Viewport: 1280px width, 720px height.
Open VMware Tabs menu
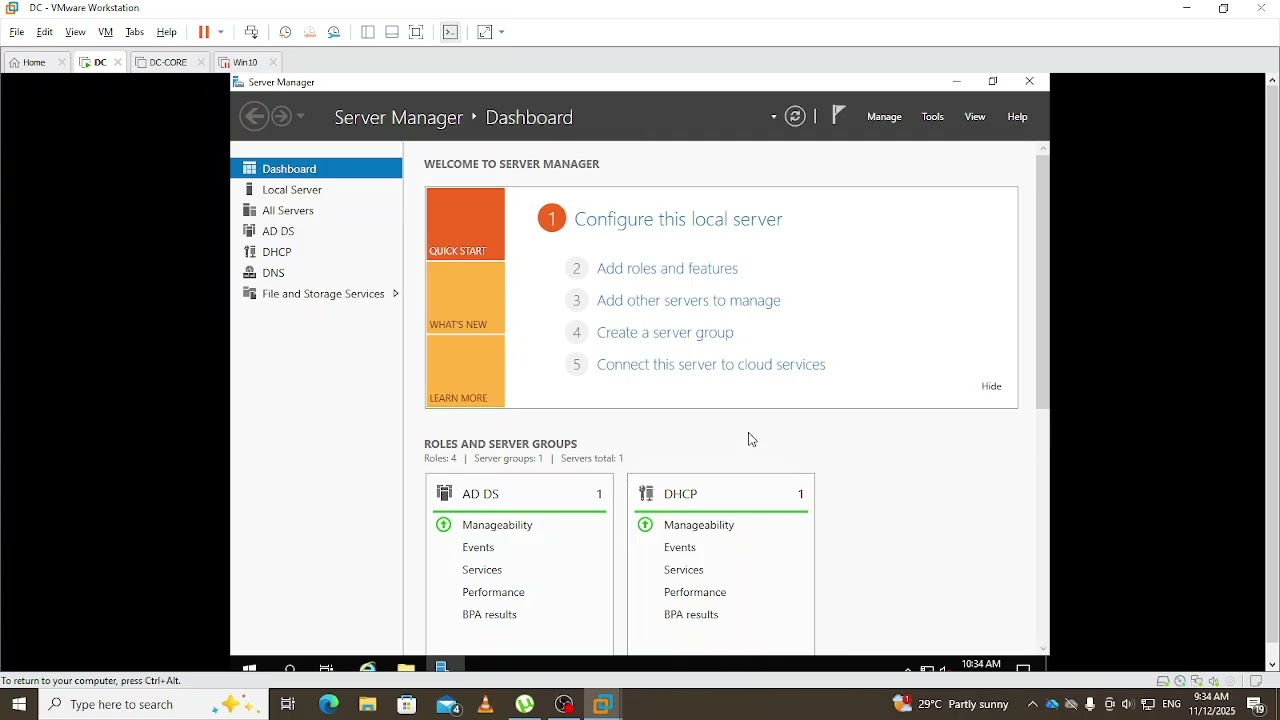pyautogui.click(x=135, y=32)
